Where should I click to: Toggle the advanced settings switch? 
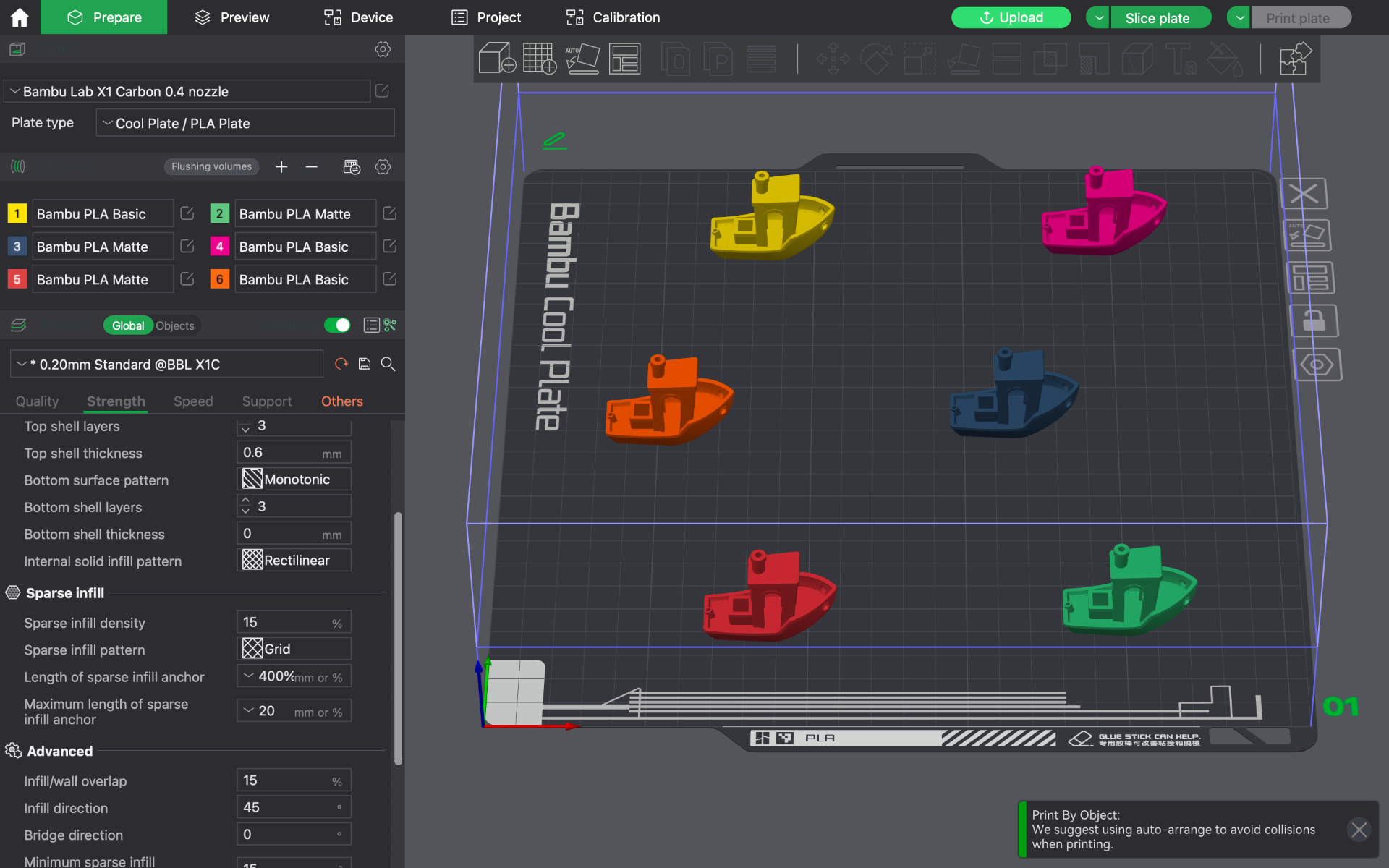click(337, 325)
